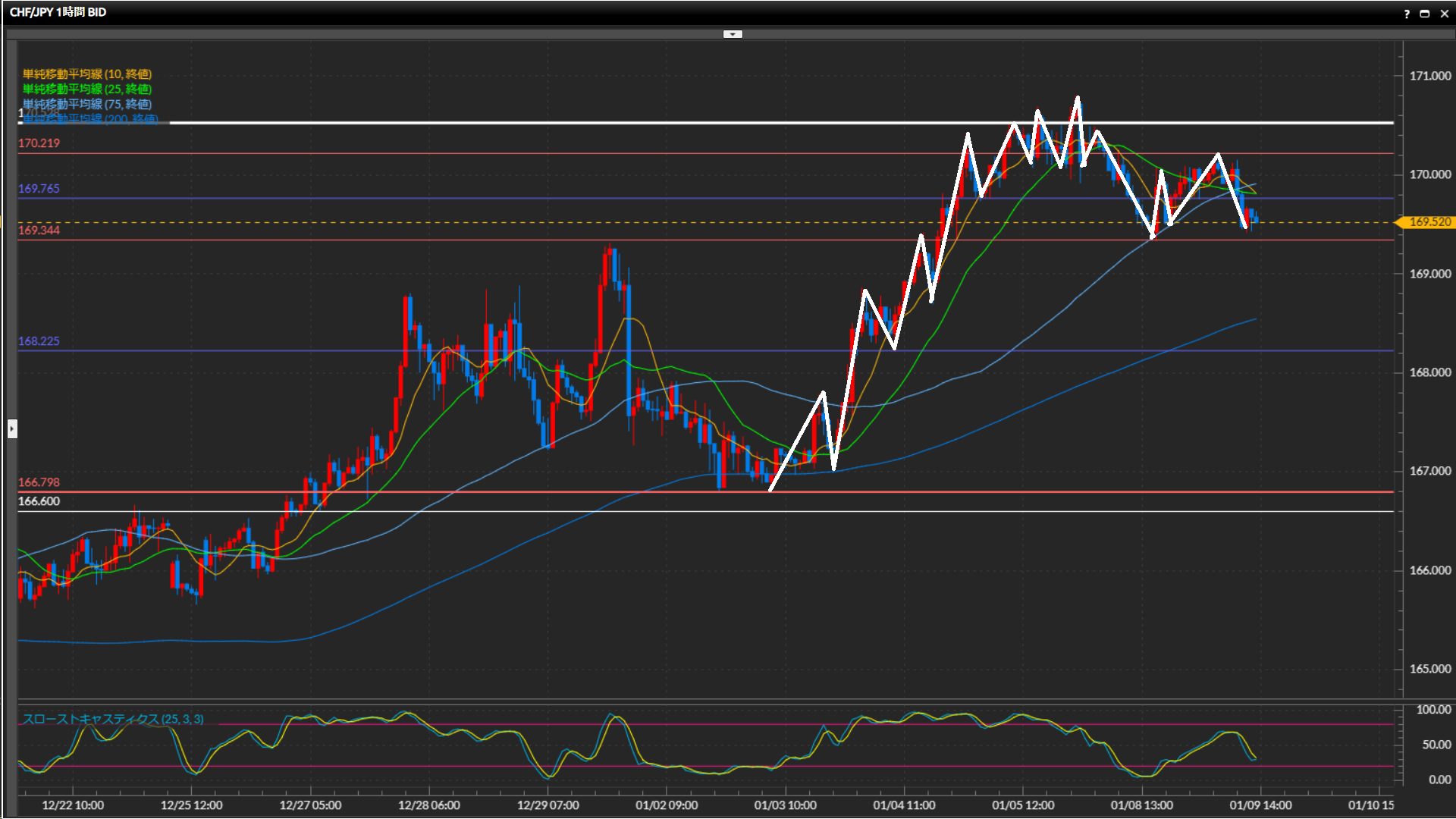
Task: Click the Slow Stochastics (25,3,3) indicator label
Action: click(x=113, y=719)
